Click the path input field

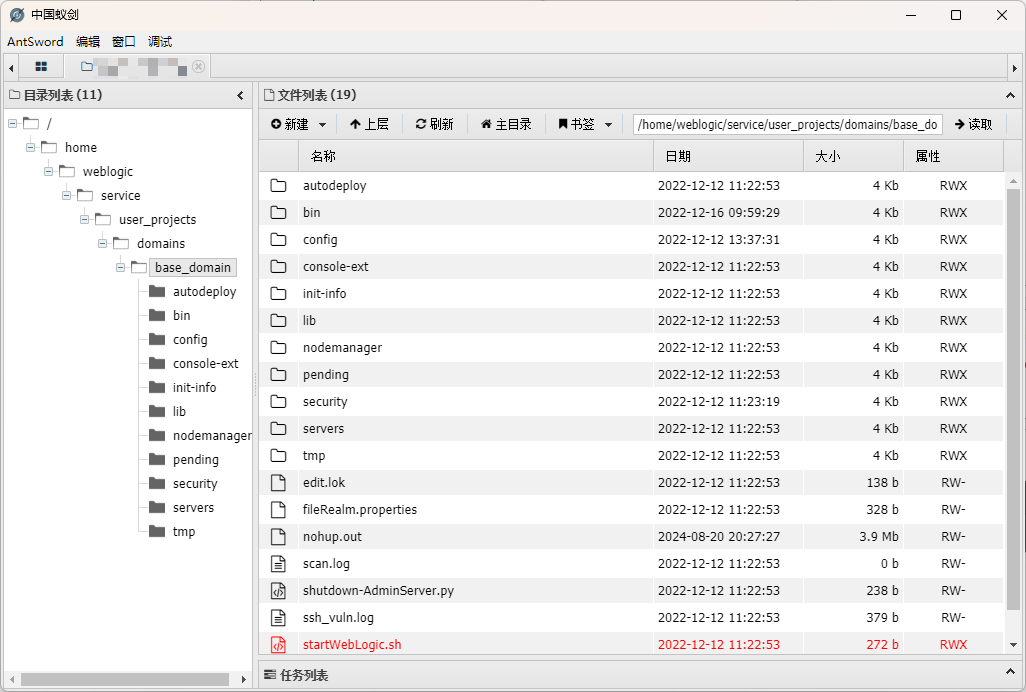[x=788, y=124]
